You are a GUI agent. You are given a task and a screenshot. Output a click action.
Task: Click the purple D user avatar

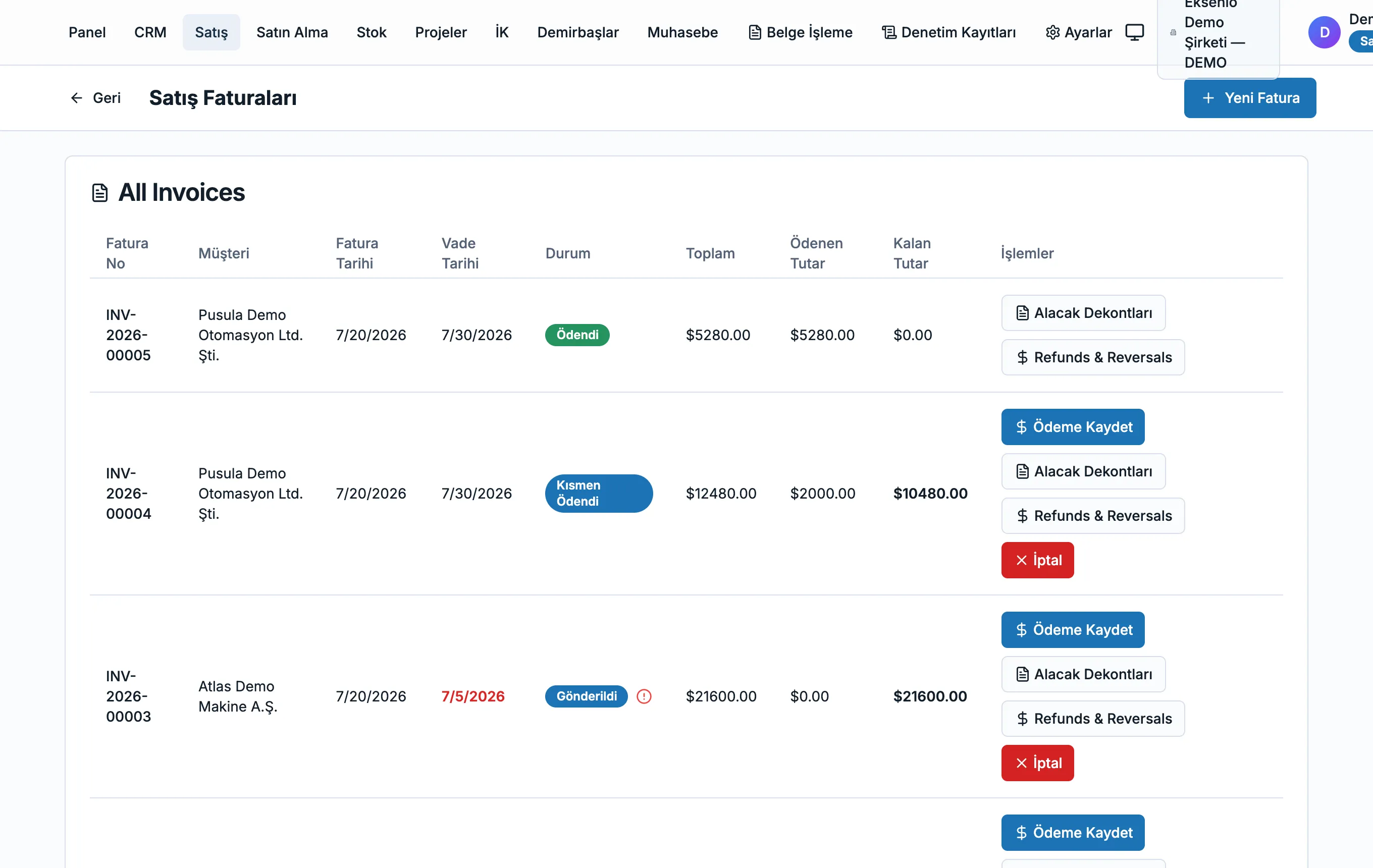(1324, 32)
